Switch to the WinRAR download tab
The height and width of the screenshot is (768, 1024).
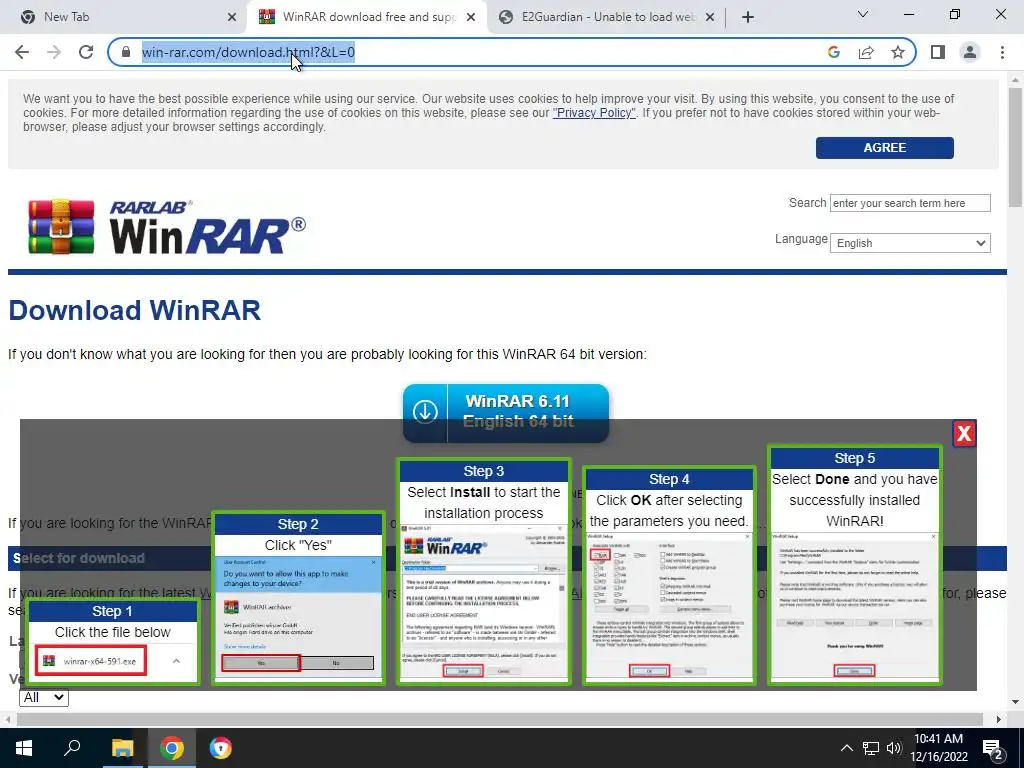[x=367, y=17]
